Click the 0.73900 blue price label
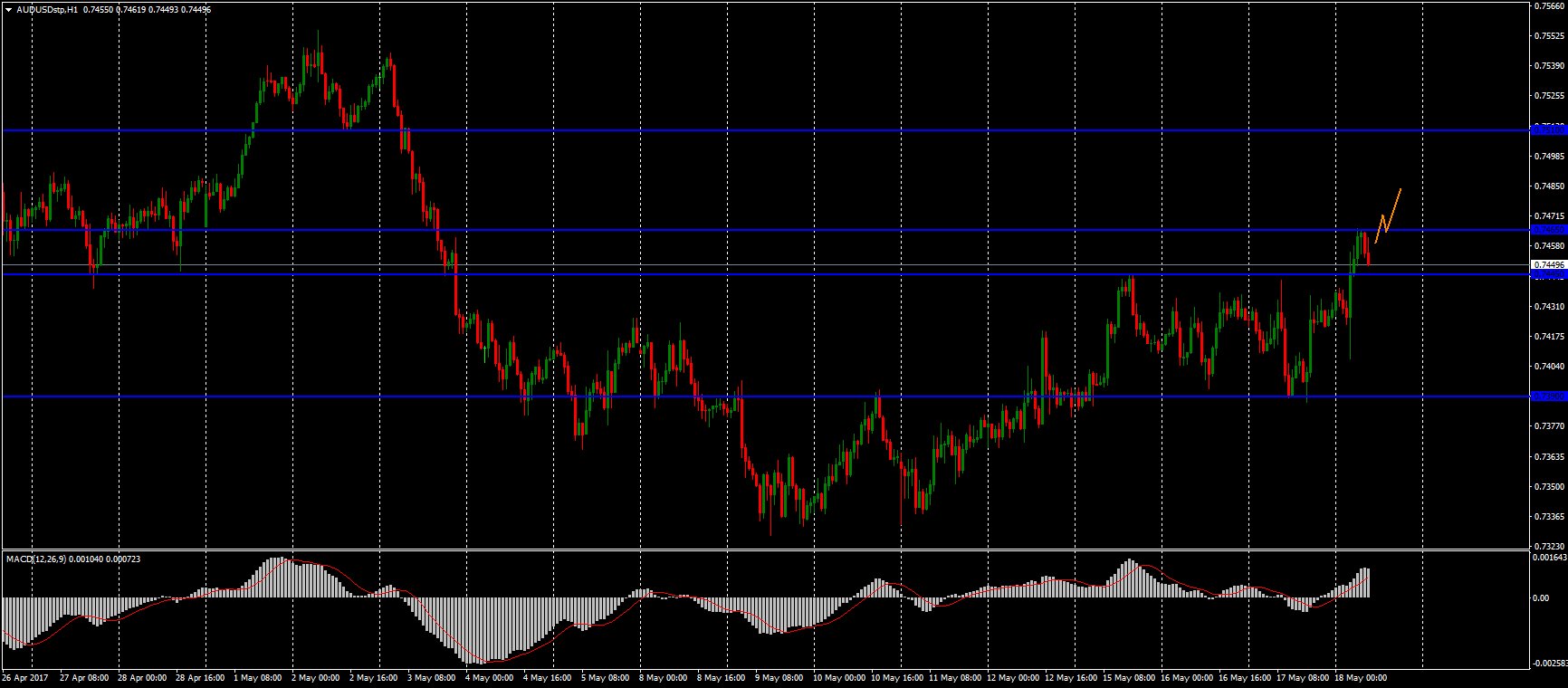The image size is (1568, 688). [1548, 397]
